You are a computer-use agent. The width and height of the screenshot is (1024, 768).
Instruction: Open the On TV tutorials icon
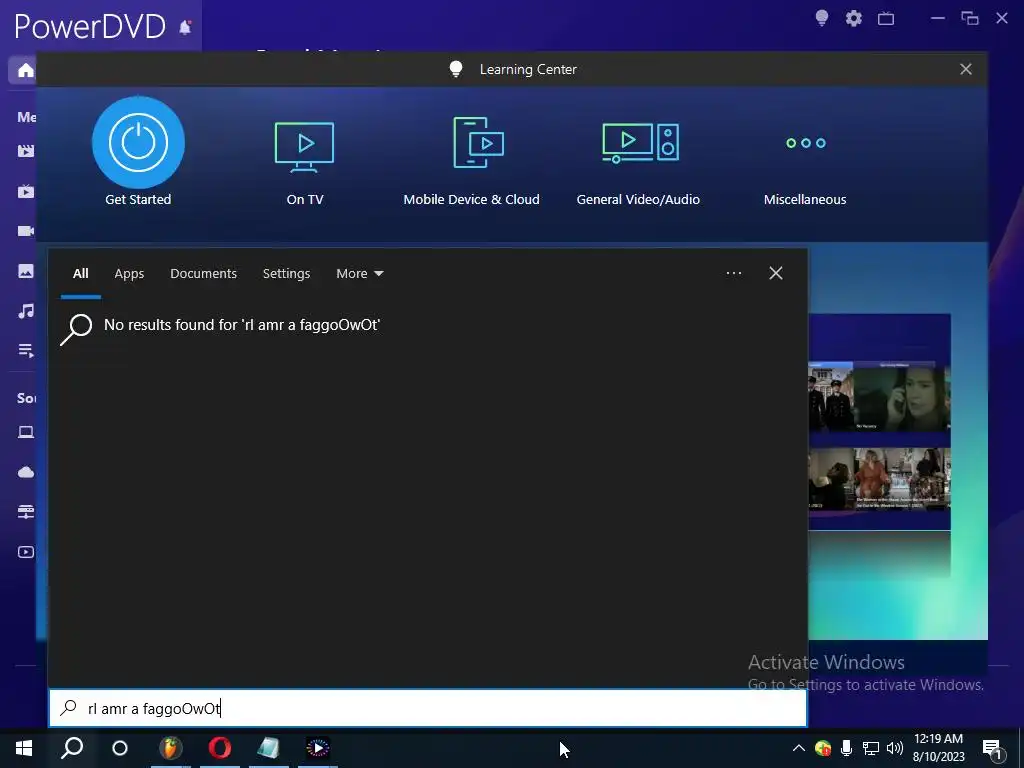(x=304, y=147)
